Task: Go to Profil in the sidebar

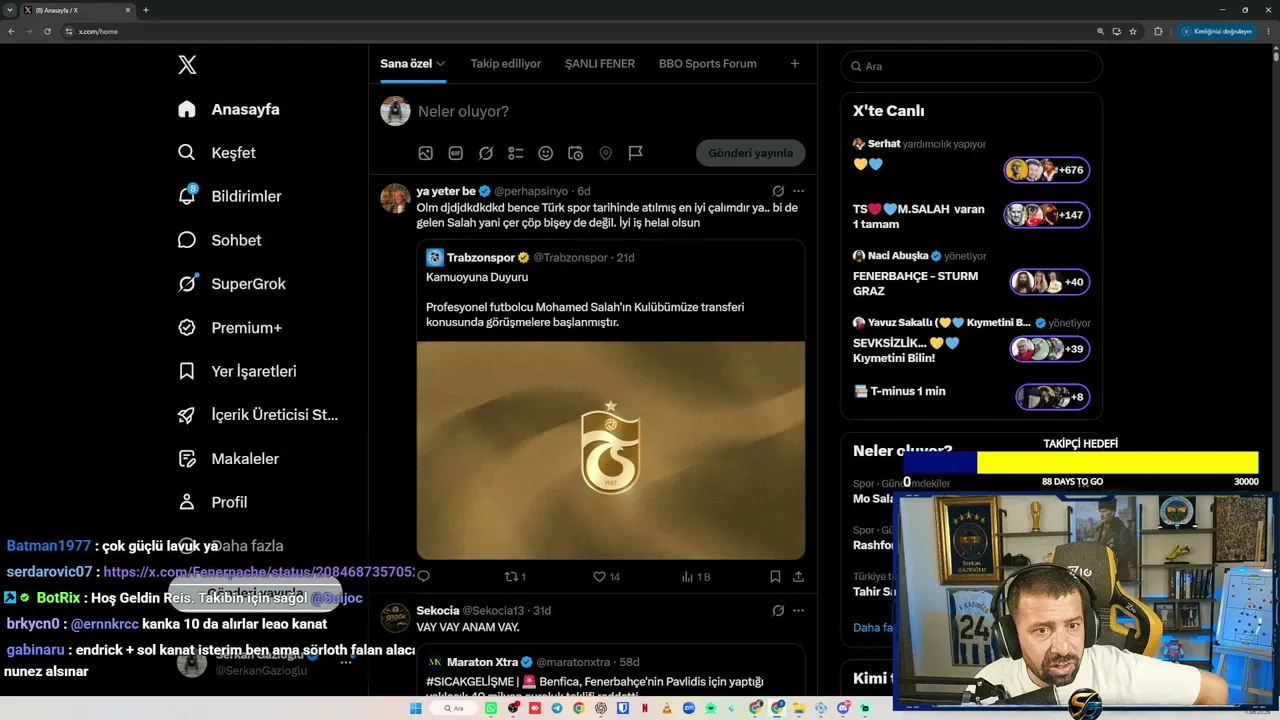Action: 212,502
